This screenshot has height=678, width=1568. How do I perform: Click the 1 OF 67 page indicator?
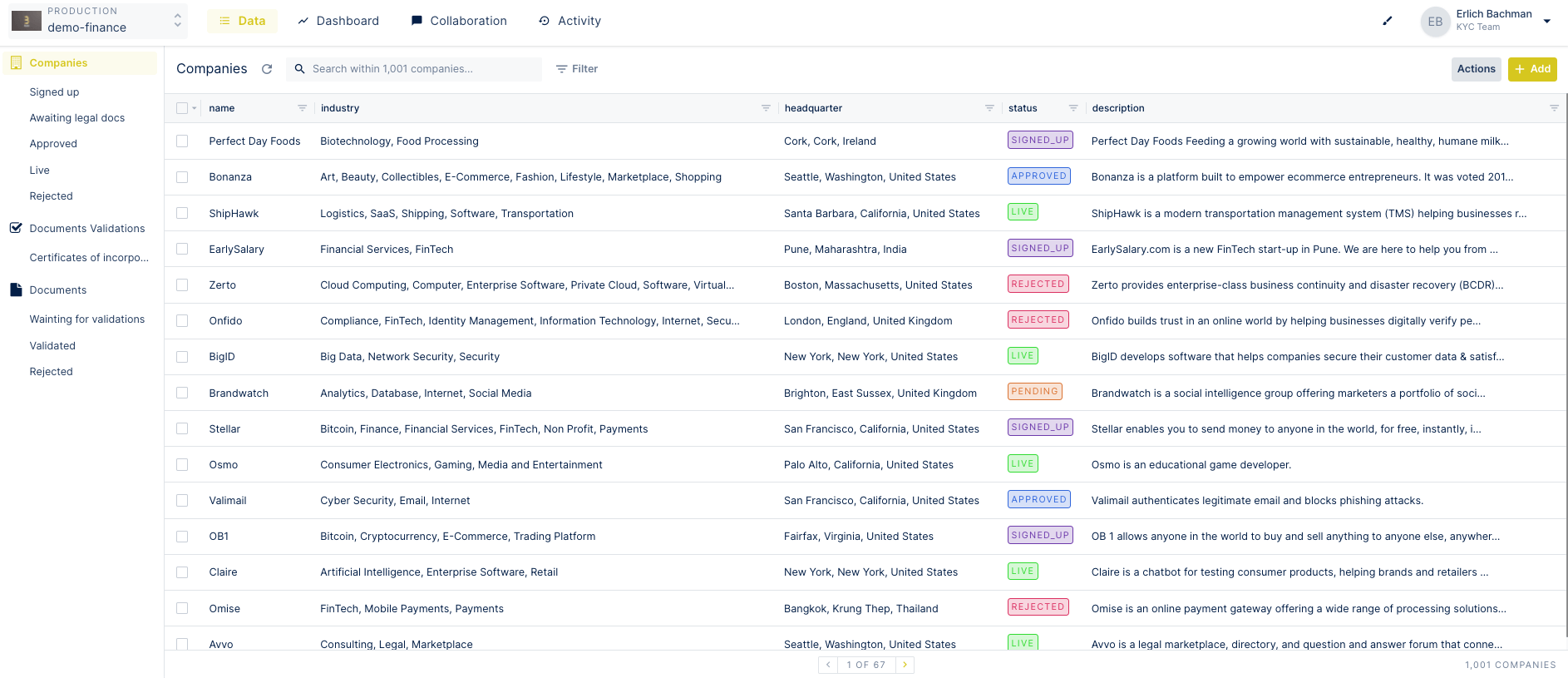point(866,665)
